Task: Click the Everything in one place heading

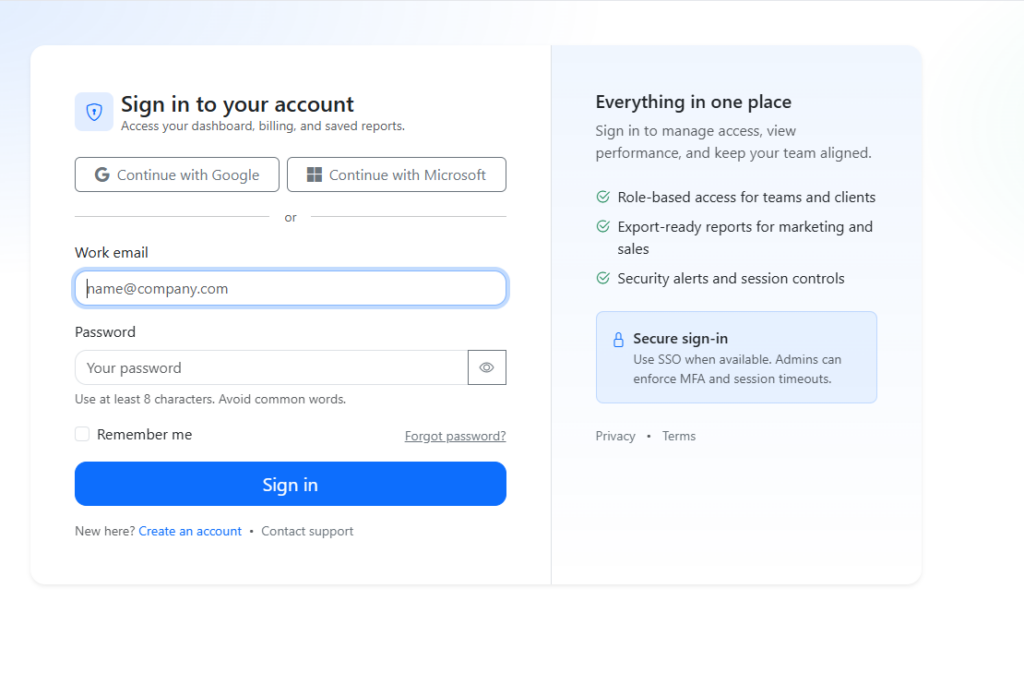Action: pos(693,102)
